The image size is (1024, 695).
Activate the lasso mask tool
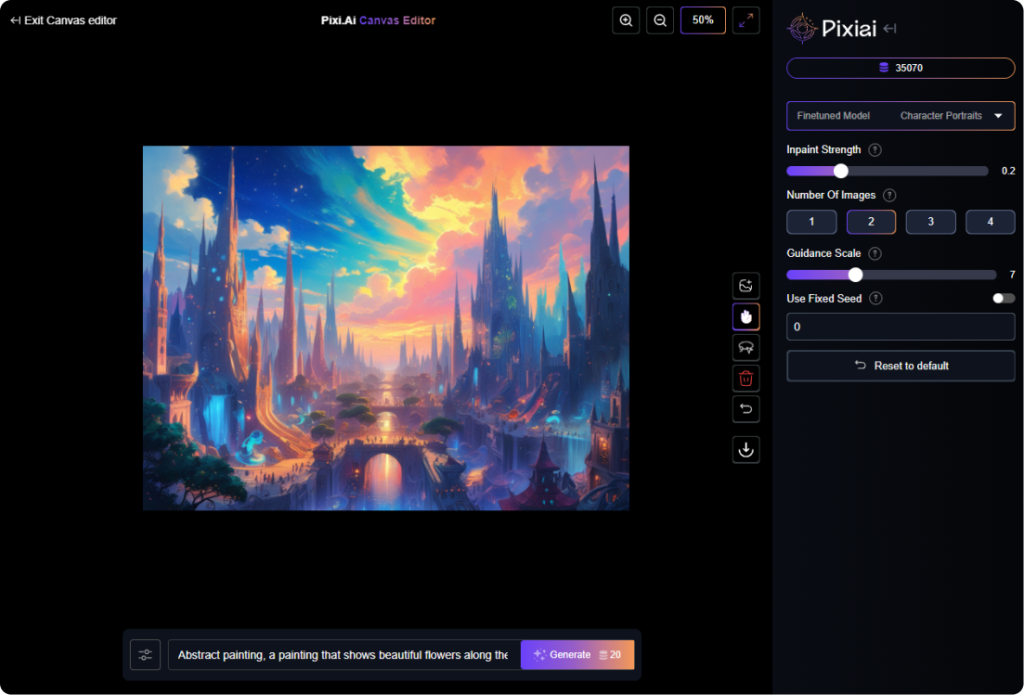point(745,347)
